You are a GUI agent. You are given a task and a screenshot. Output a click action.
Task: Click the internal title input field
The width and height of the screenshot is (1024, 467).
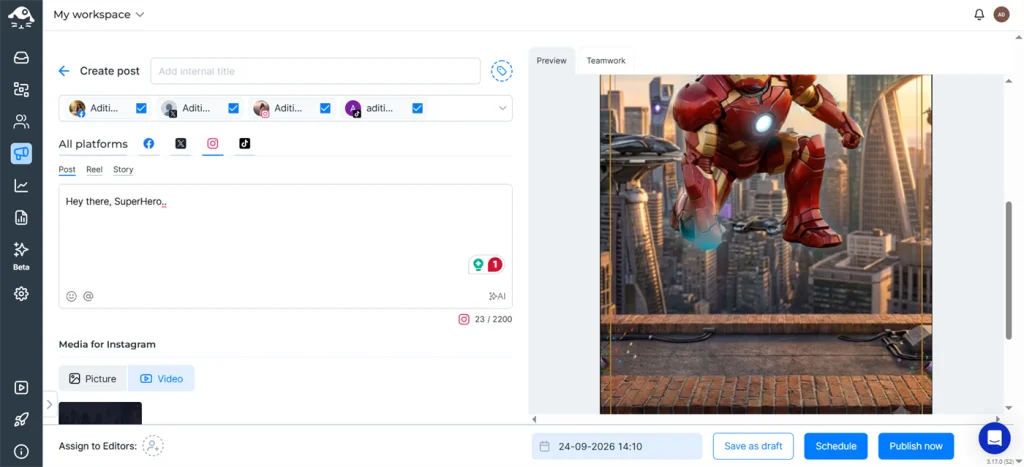(x=315, y=71)
